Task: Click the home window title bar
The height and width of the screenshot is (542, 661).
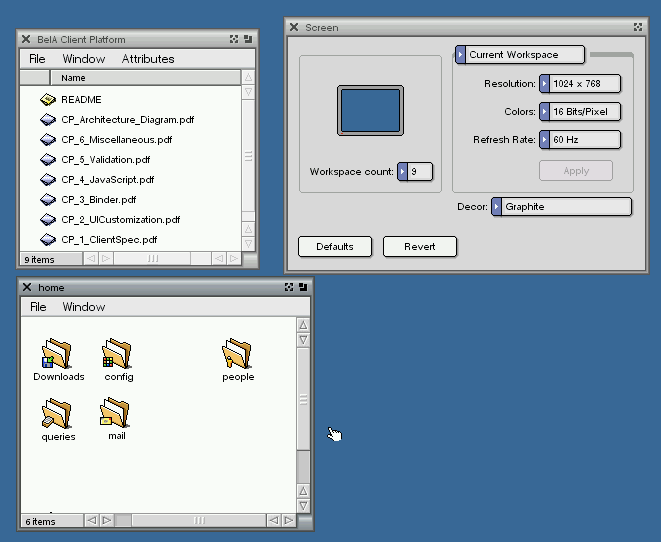Action: click(x=166, y=287)
